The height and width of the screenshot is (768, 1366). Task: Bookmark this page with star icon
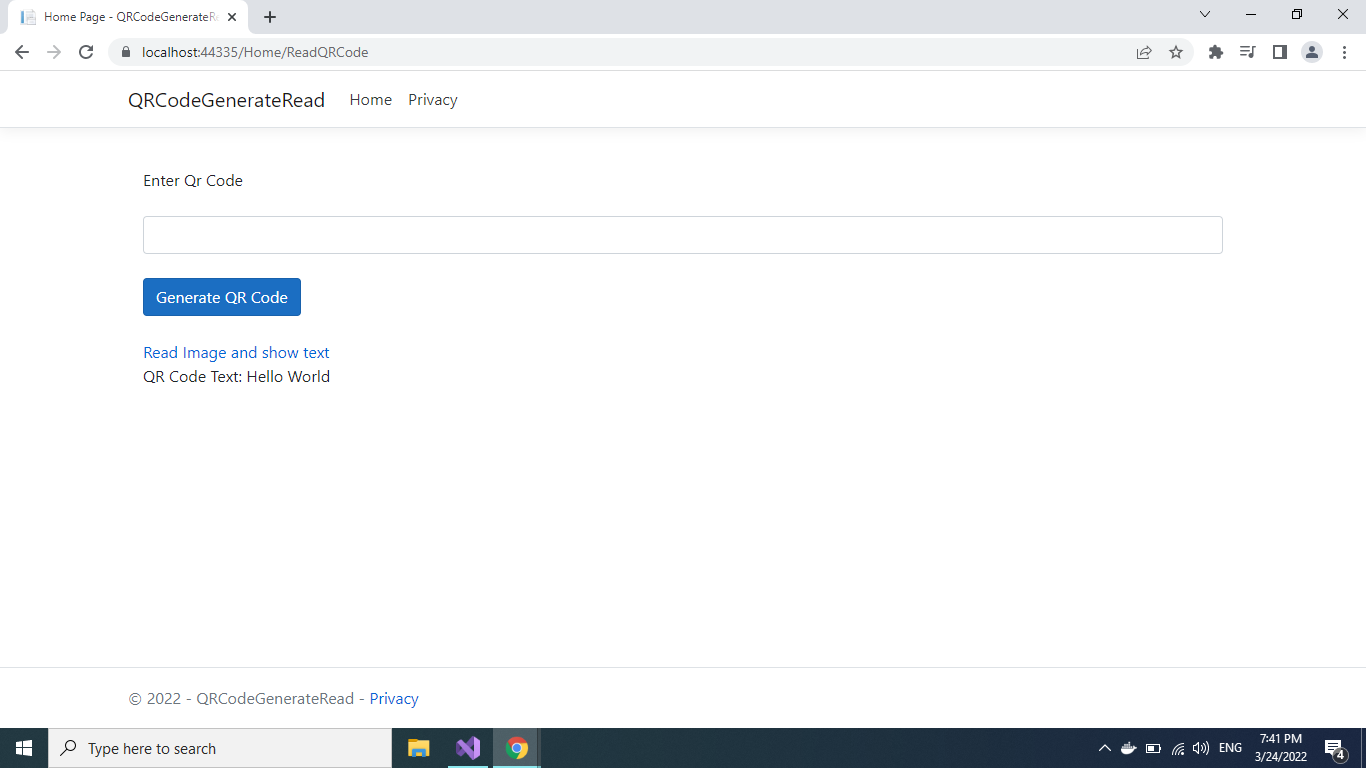pyautogui.click(x=1176, y=52)
